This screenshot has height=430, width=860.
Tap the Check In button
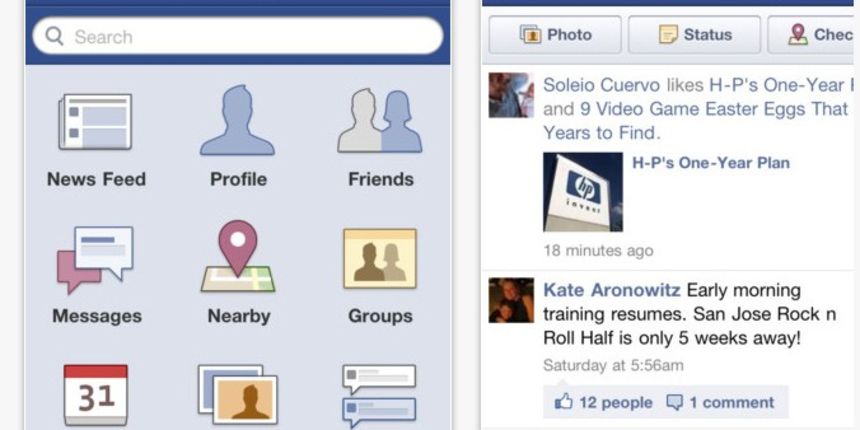point(813,35)
